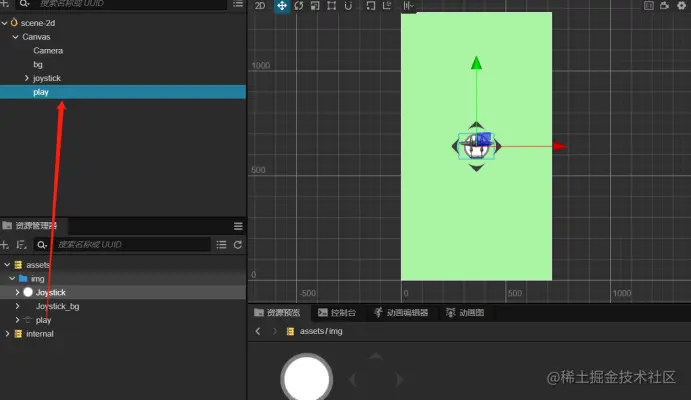
Task: Select the img folder
Action: [123, 278]
